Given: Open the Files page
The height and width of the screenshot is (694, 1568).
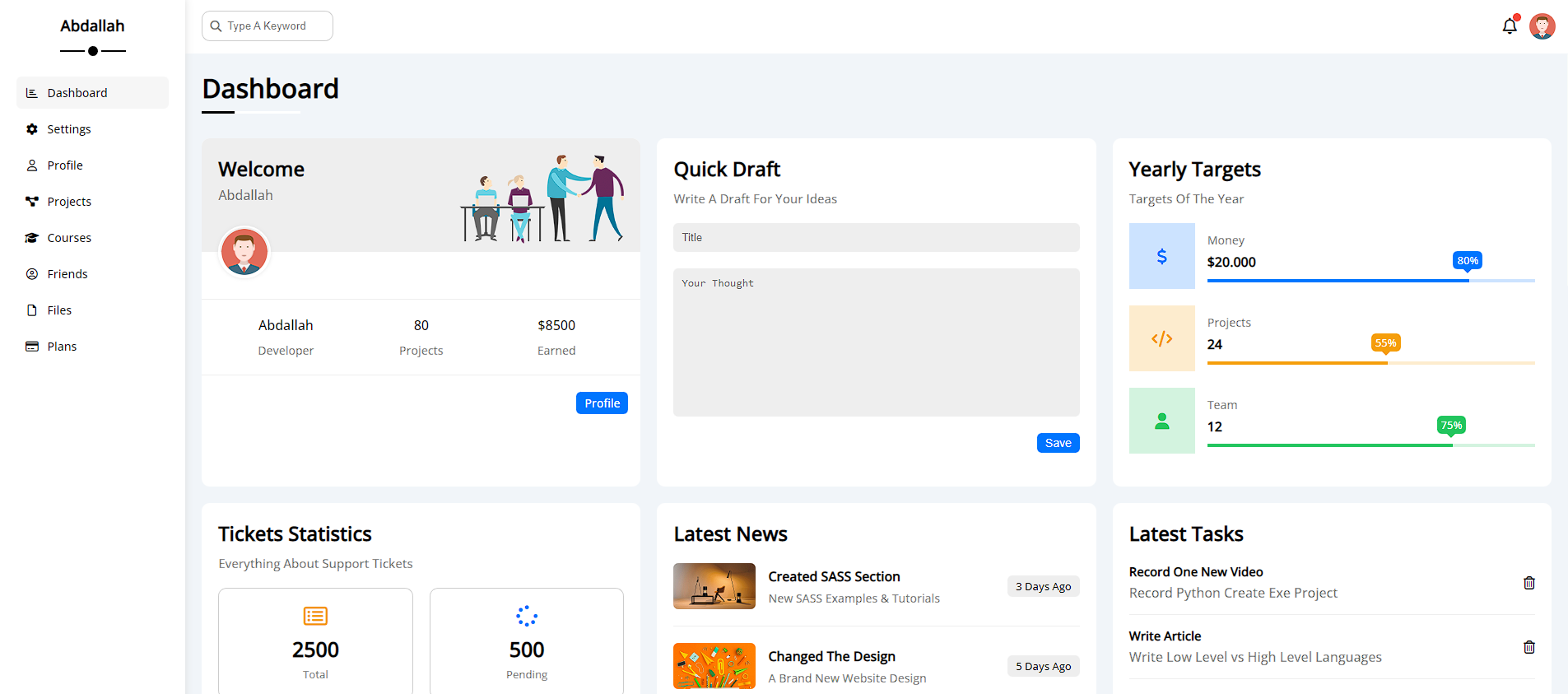Looking at the screenshot, I should (x=92, y=310).
